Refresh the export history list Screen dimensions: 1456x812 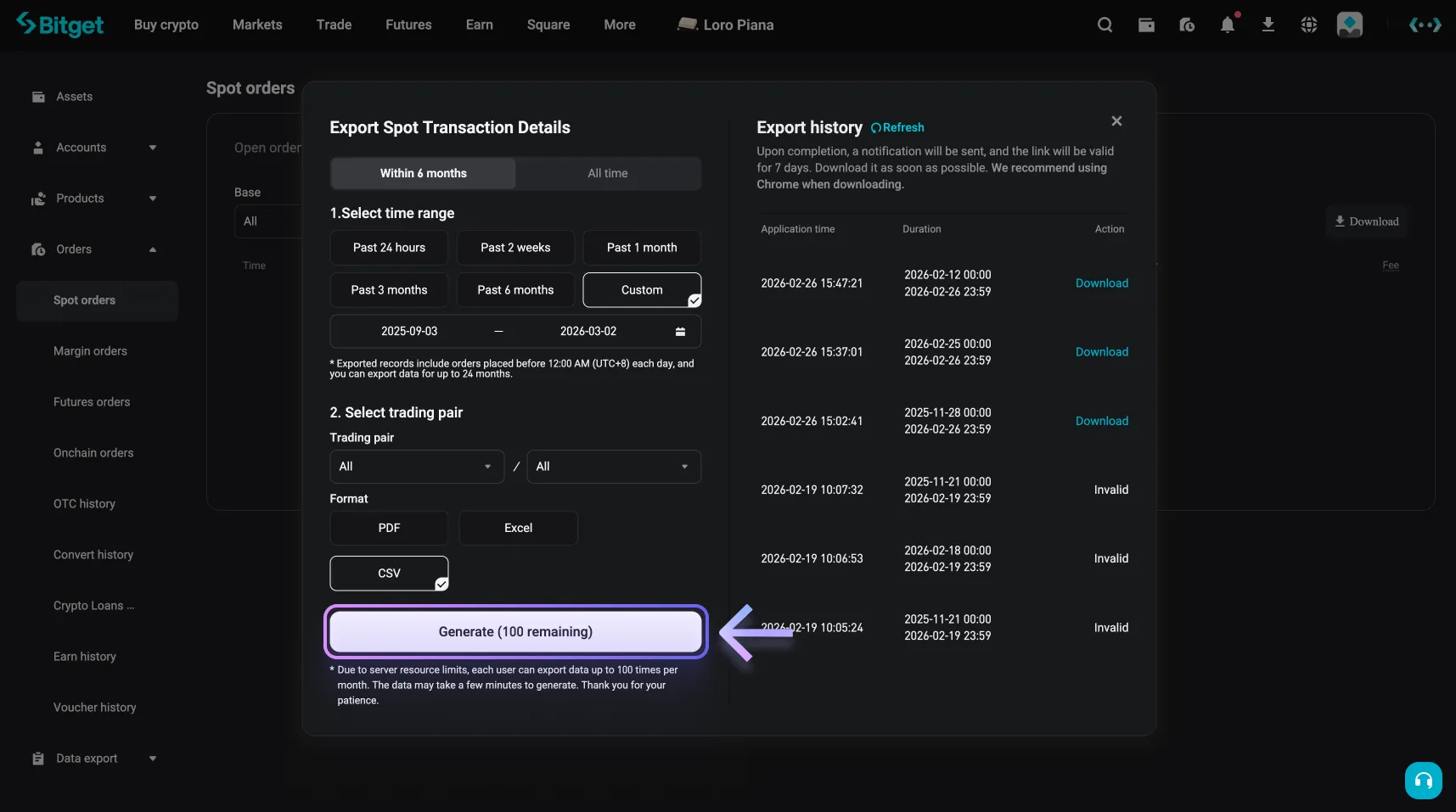897,128
